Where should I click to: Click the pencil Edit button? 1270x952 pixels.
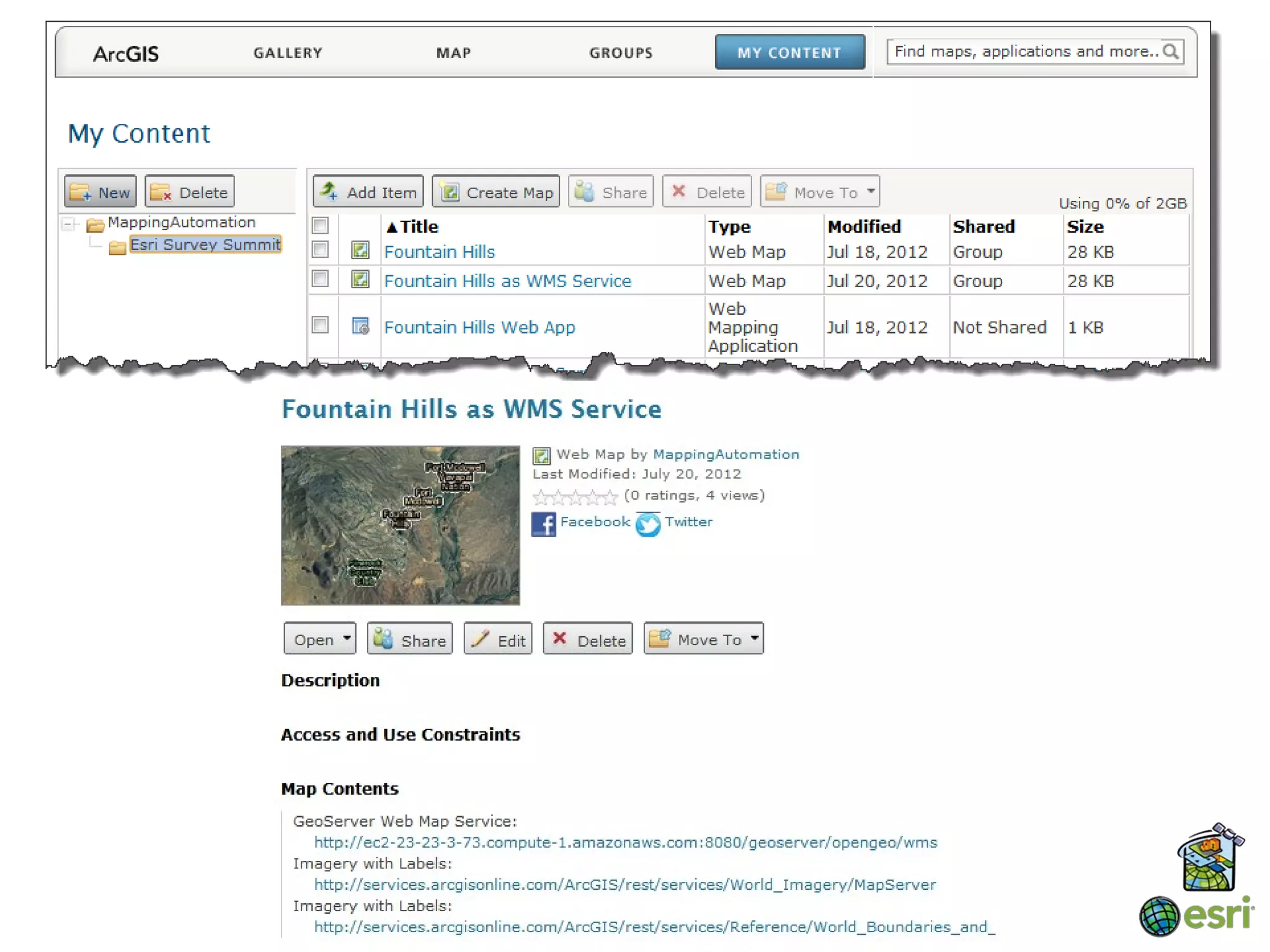coord(498,639)
